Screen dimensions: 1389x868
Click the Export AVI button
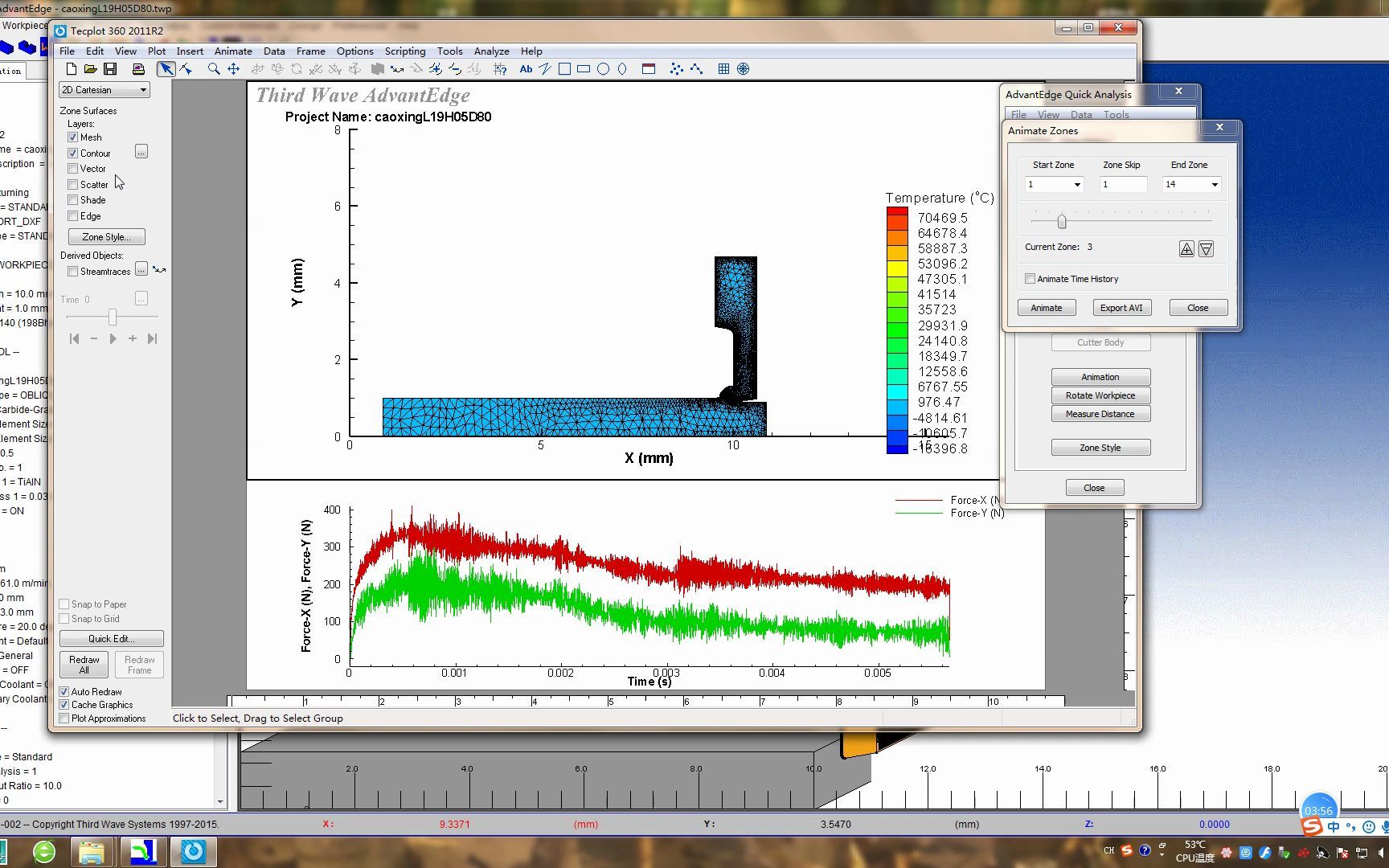point(1121,308)
